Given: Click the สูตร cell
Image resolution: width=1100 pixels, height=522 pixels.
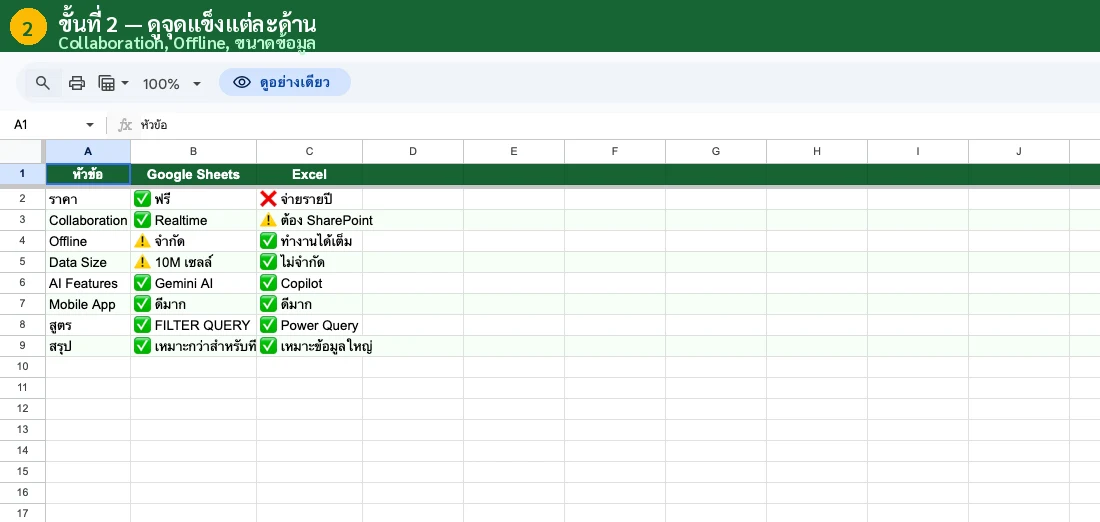Looking at the screenshot, I should tap(88, 326).
